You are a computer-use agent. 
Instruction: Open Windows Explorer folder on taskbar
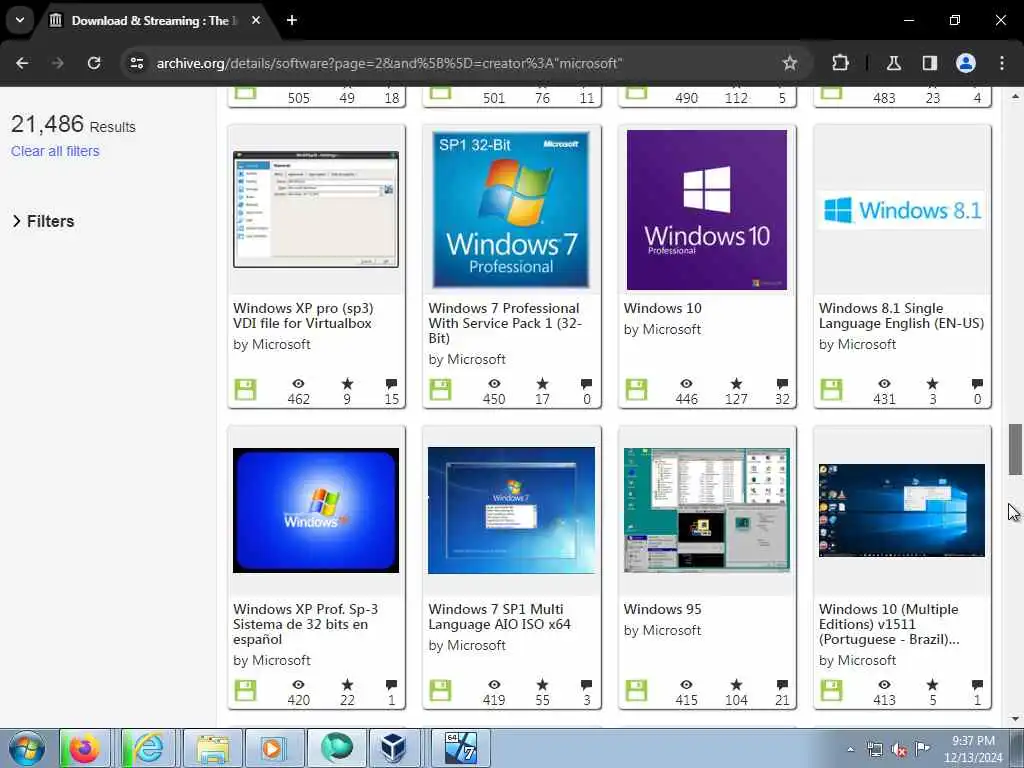(x=213, y=748)
